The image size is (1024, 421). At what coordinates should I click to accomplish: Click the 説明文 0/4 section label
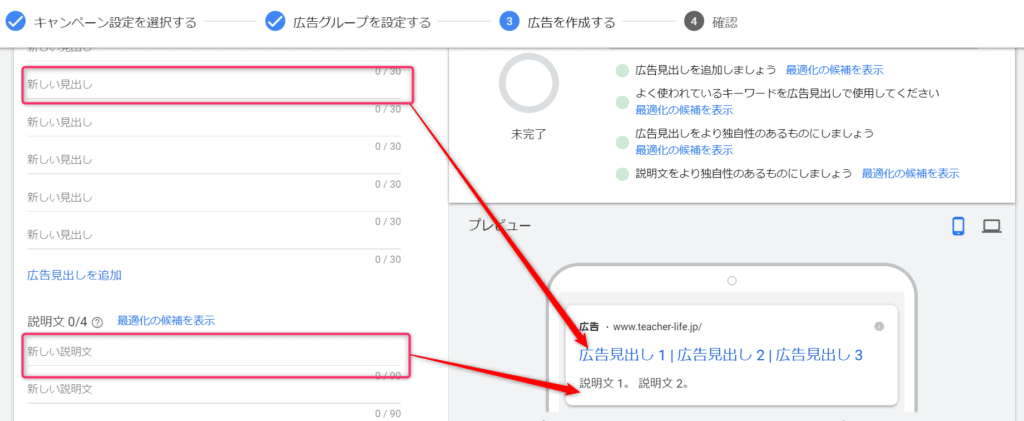pos(56,321)
